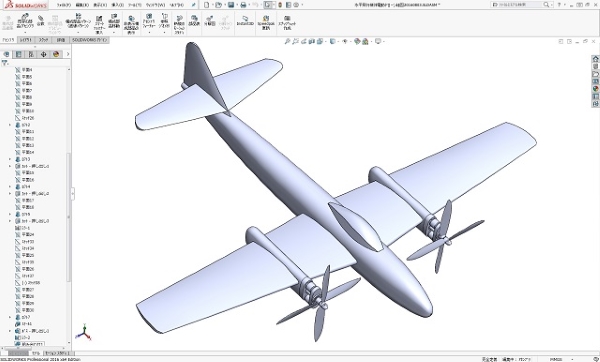Click the Zoom to Fit magnifier icon
The width and height of the screenshot is (600, 362).
(287, 41)
